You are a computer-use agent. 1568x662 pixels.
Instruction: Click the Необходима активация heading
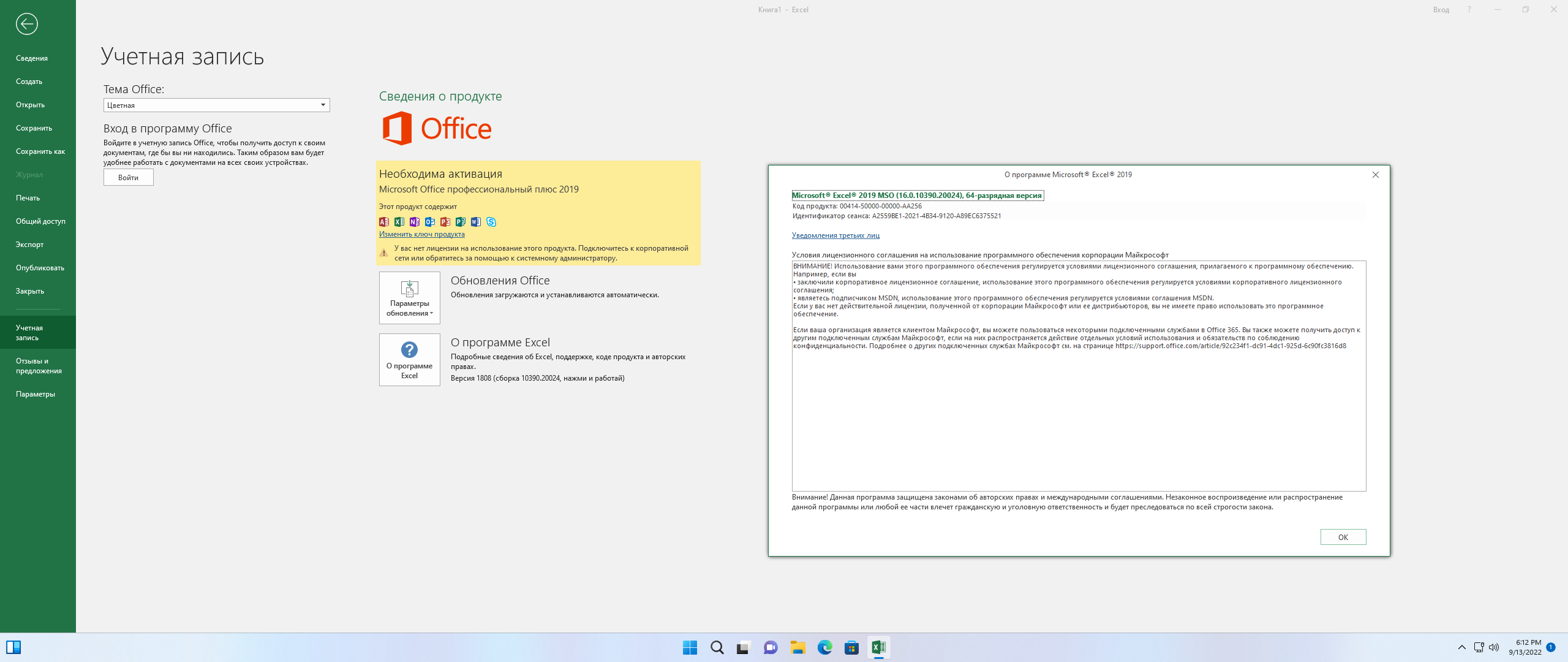tap(440, 174)
